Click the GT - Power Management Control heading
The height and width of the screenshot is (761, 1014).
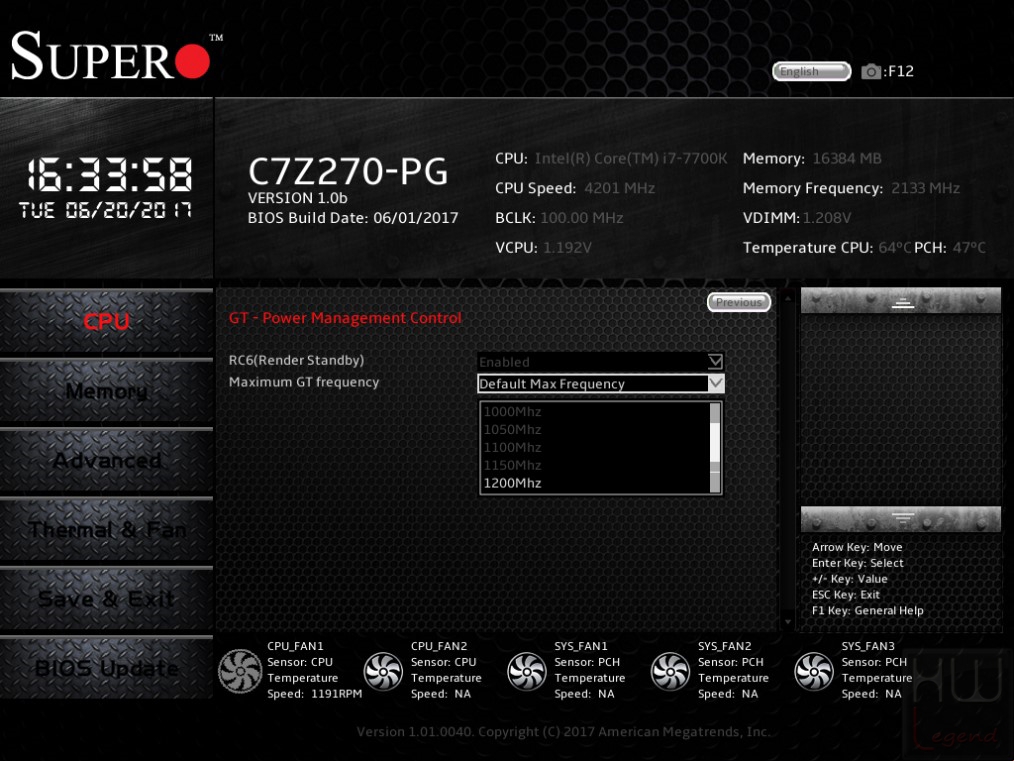click(345, 318)
